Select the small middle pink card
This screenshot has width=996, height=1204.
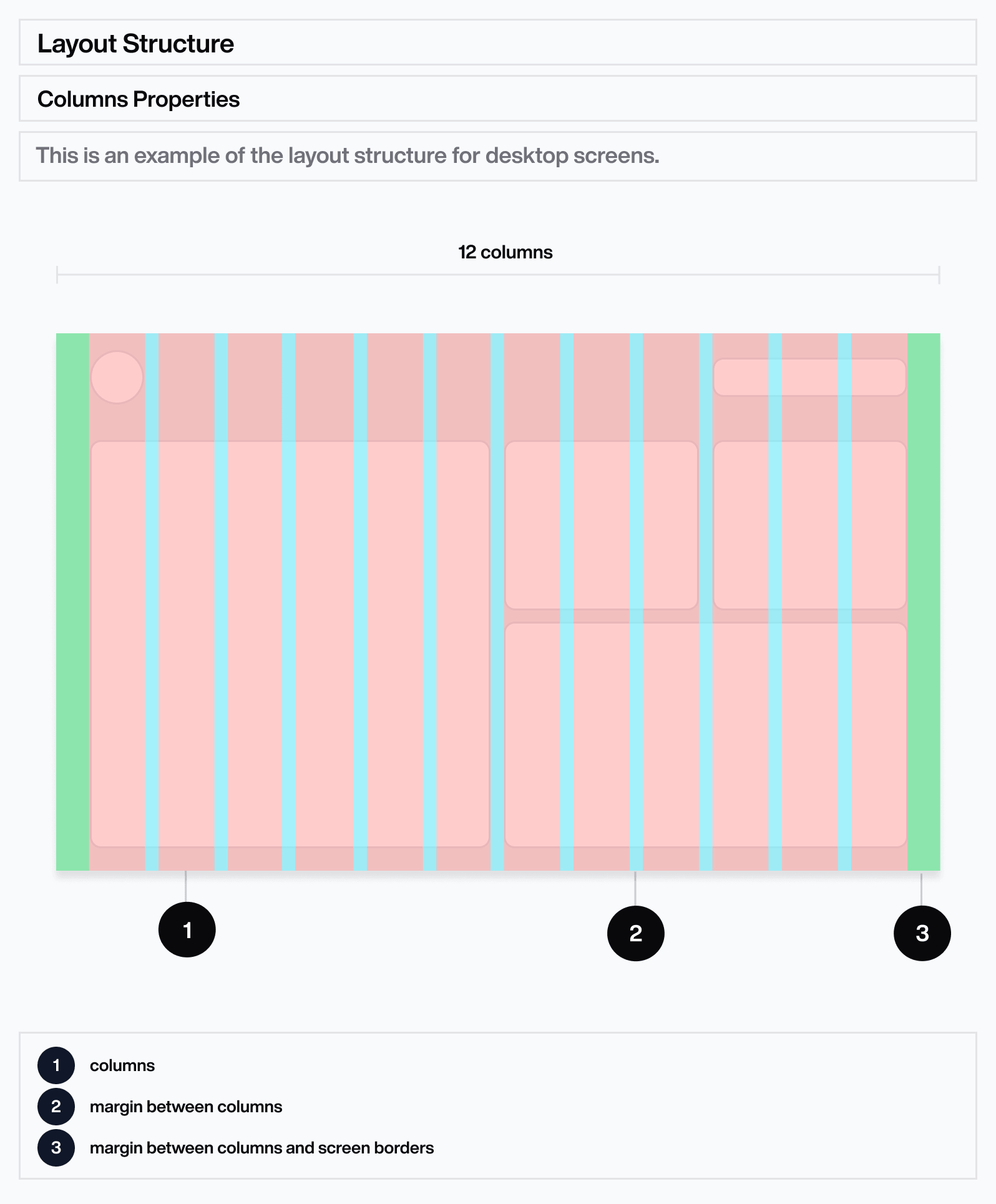[601, 525]
